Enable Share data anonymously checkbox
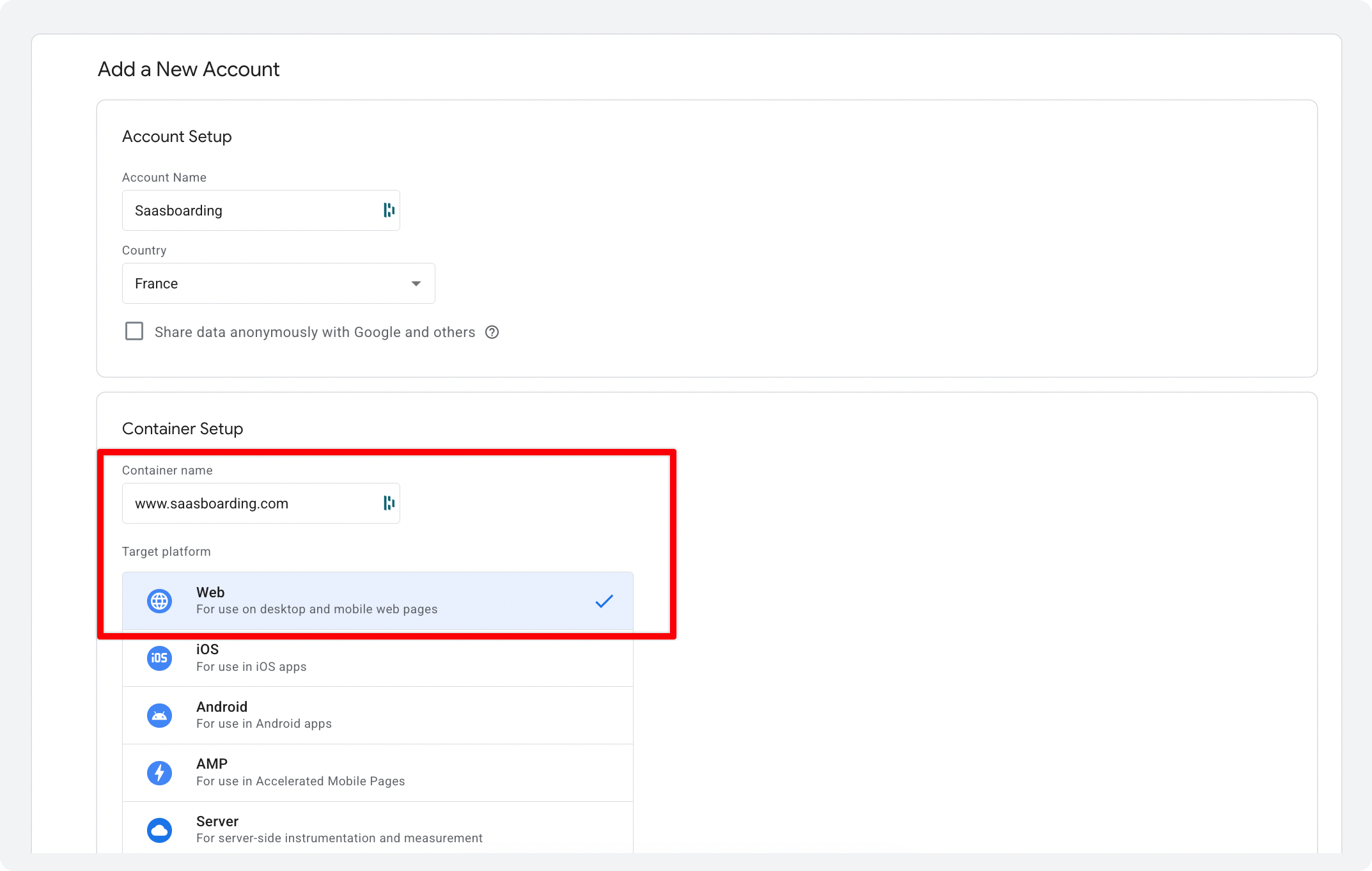The image size is (1372, 871). (134, 331)
